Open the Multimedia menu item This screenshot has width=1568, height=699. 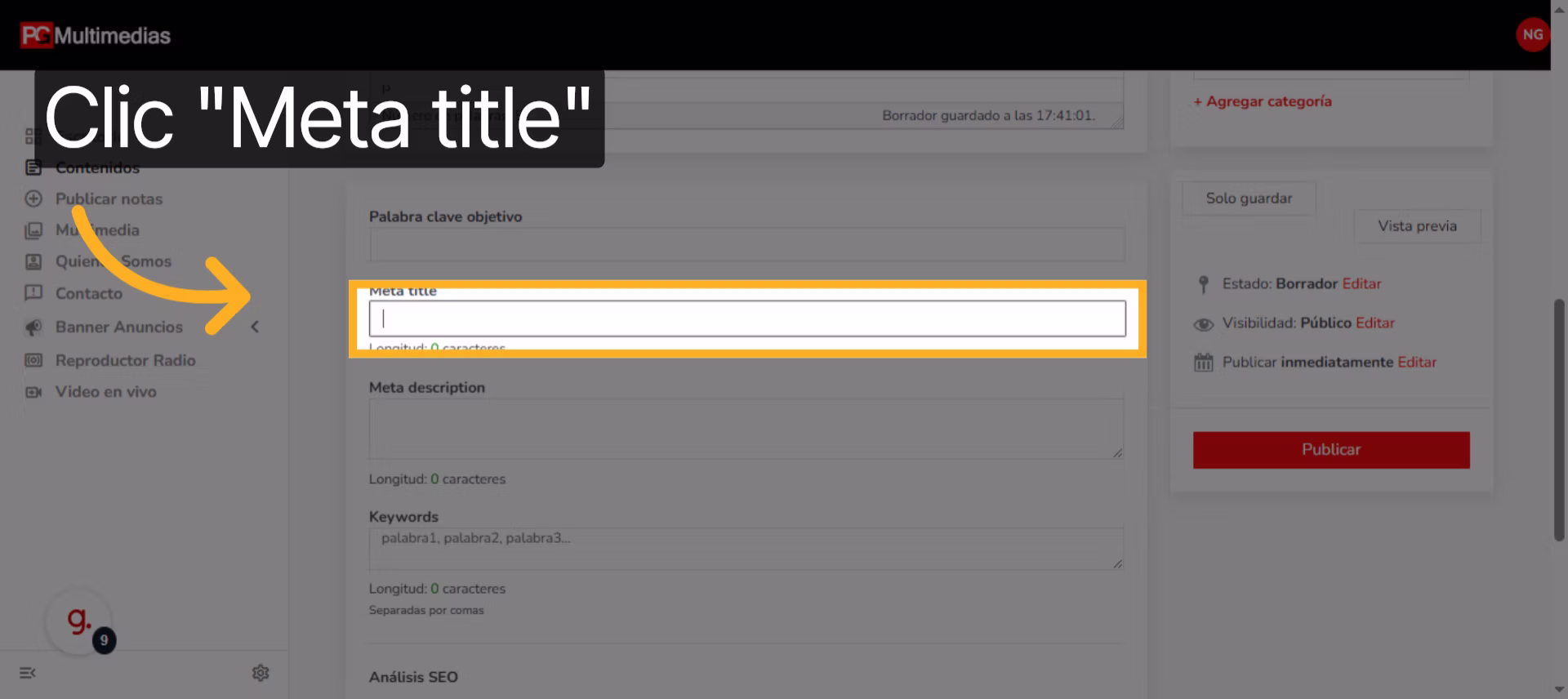click(97, 230)
